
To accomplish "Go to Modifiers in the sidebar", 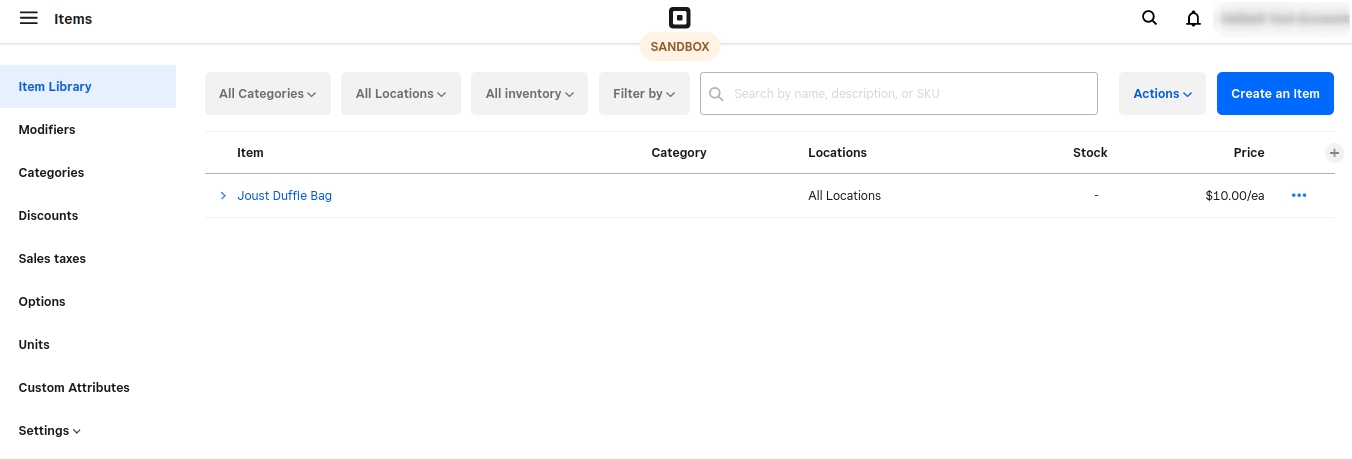I will (x=47, y=130).
